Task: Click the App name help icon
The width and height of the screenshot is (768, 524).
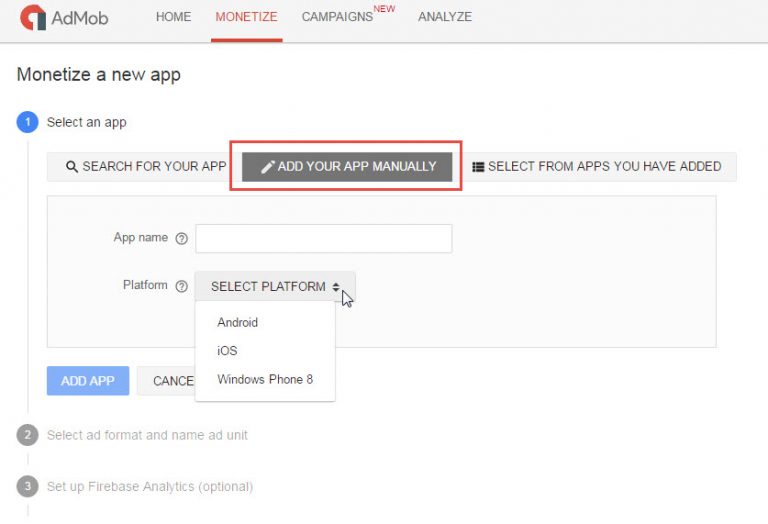Action: coord(181,239)
